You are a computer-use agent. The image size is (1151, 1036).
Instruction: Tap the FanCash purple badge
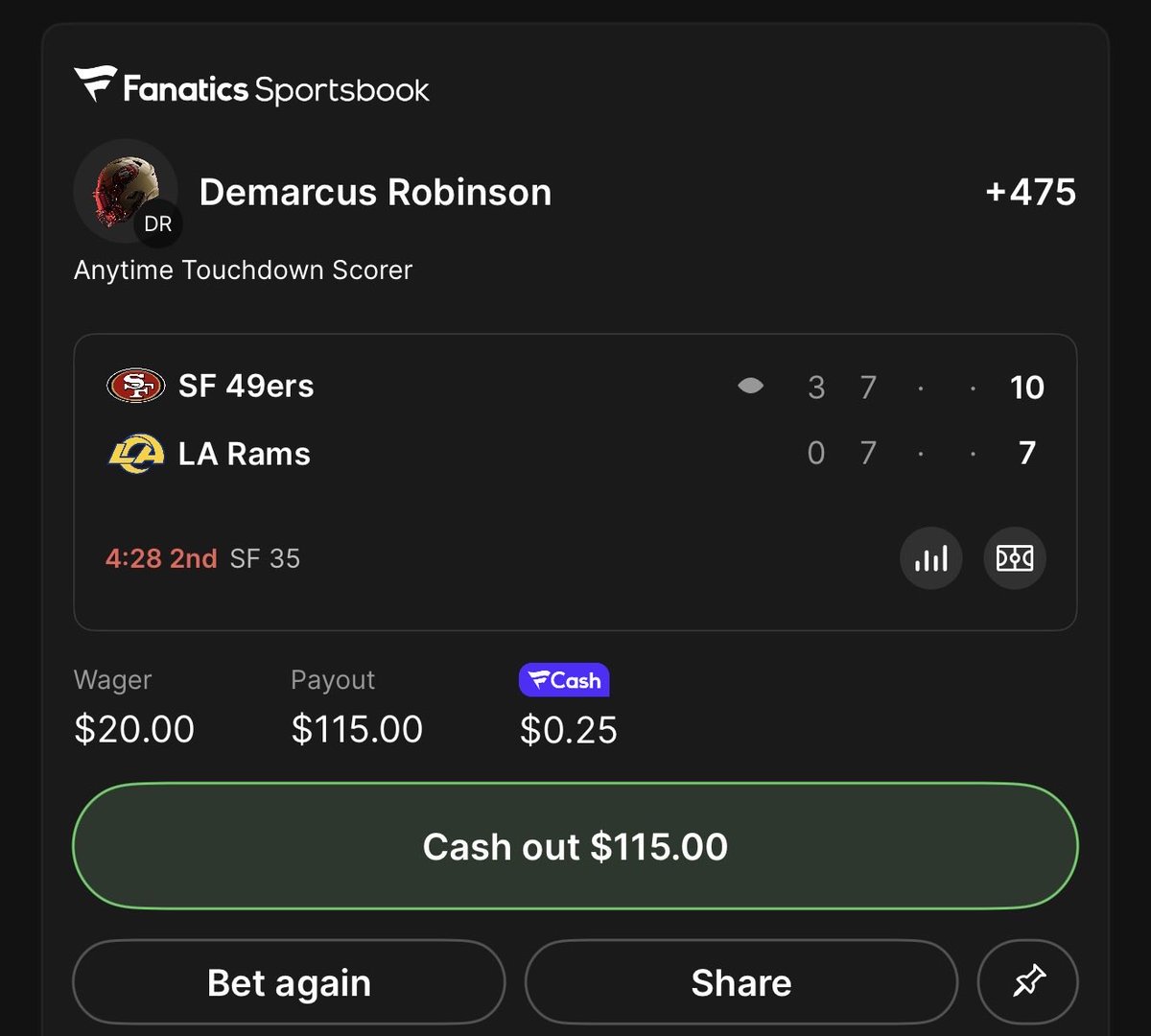click(x=564, y=680)
